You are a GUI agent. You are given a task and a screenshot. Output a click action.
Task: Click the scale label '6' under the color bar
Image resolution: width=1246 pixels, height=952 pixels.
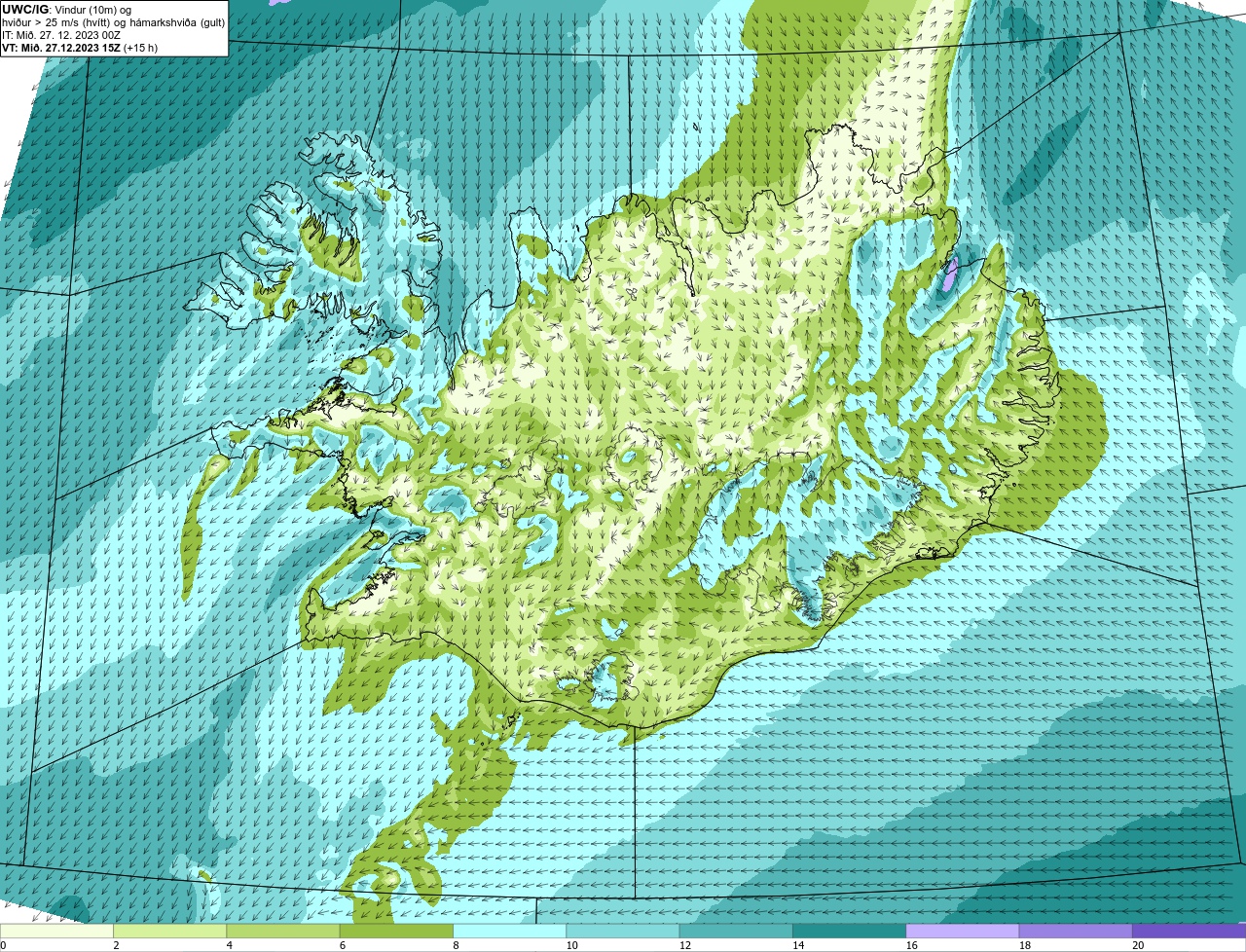[x=343, y=945]
